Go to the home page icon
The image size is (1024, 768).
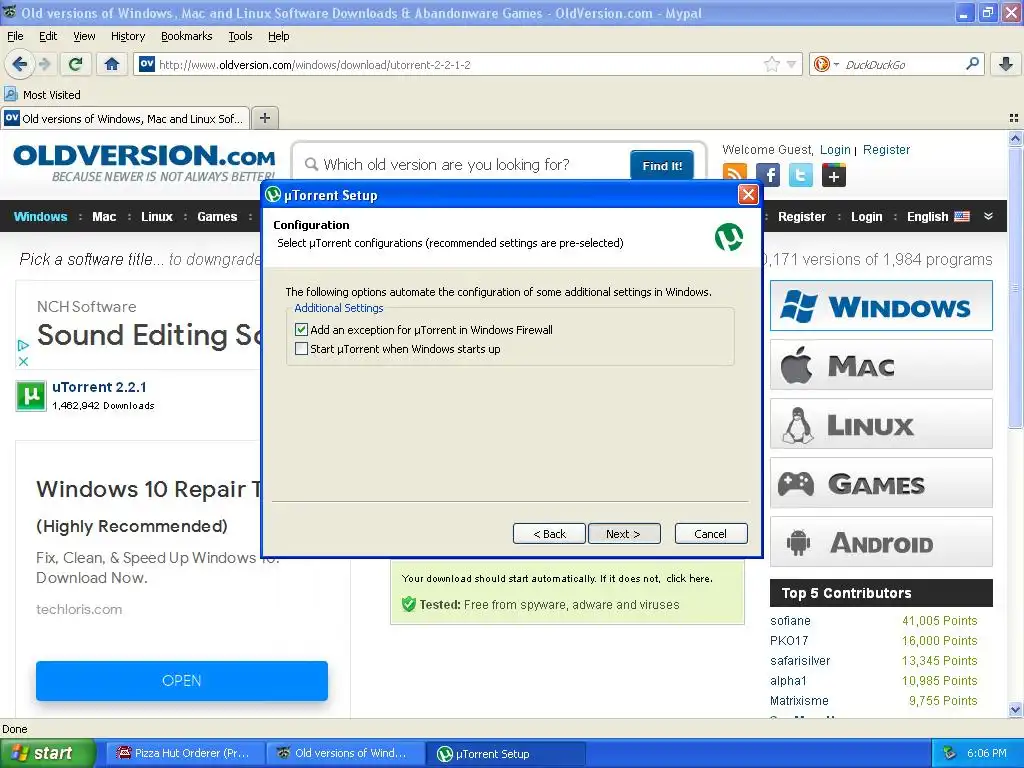(x=112, y=64)
